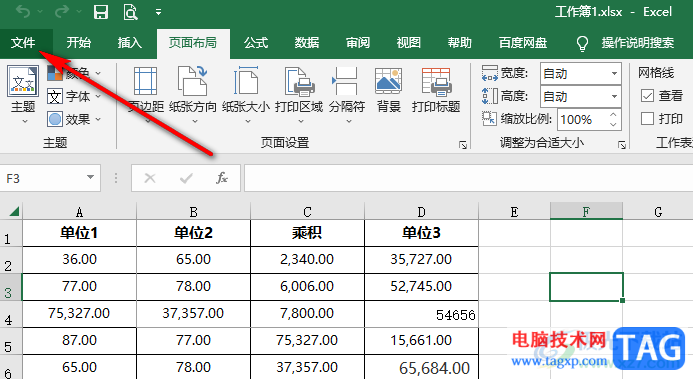This screenshot has width=693, height=379.
Task: Check the 网格线 打印 checkbox
Action: point(647,118)
